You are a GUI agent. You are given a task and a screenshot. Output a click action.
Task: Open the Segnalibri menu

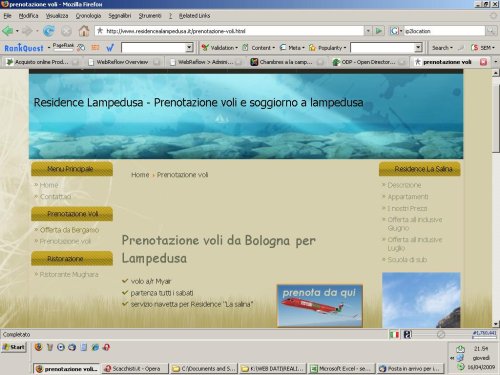[x=120, y=16]
